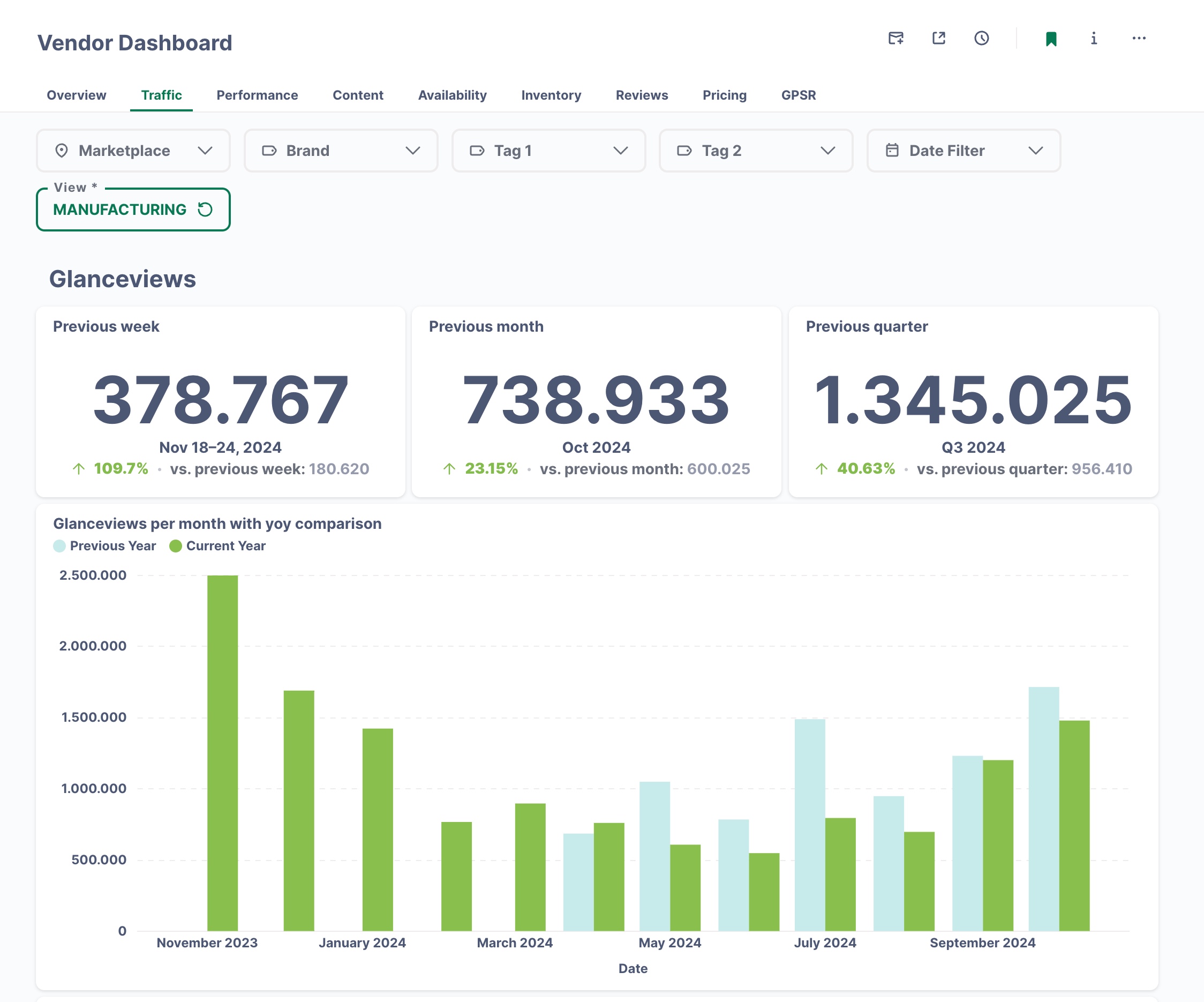
Task: Click the Q3 2024 period label
Action: point(974,447)
